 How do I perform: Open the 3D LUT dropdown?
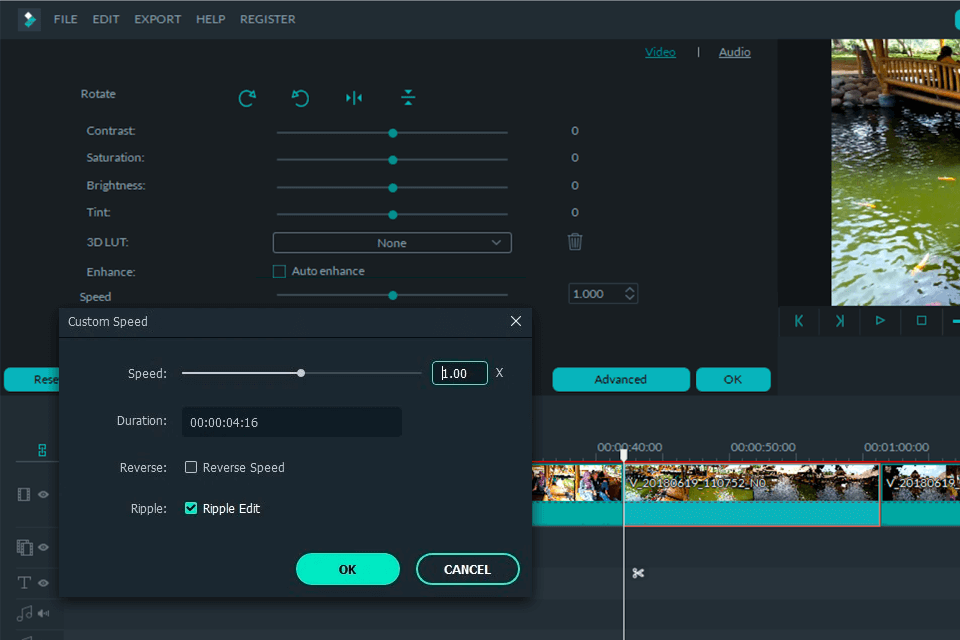[x=392, y=243]
